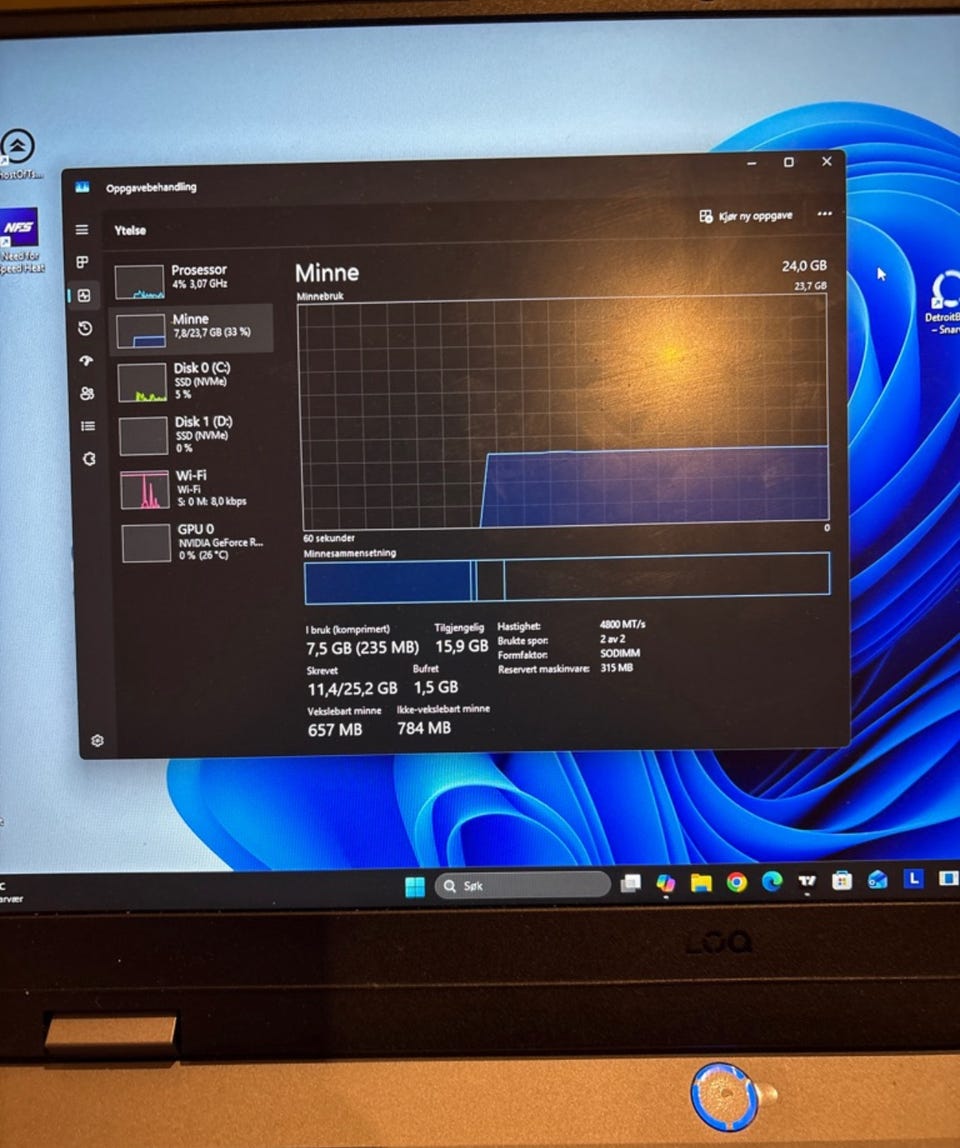
Task: Click the 15,9 GB Tilgjengelig value
Action: 461,646
